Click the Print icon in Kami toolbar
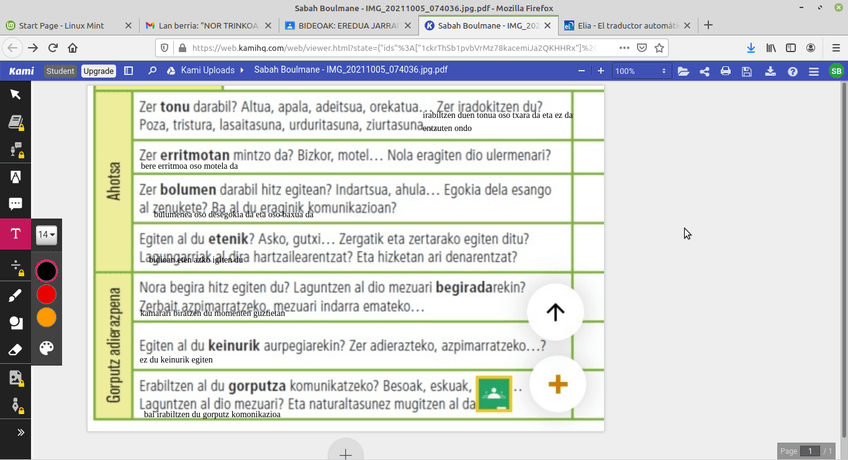 tap(726, 71)
